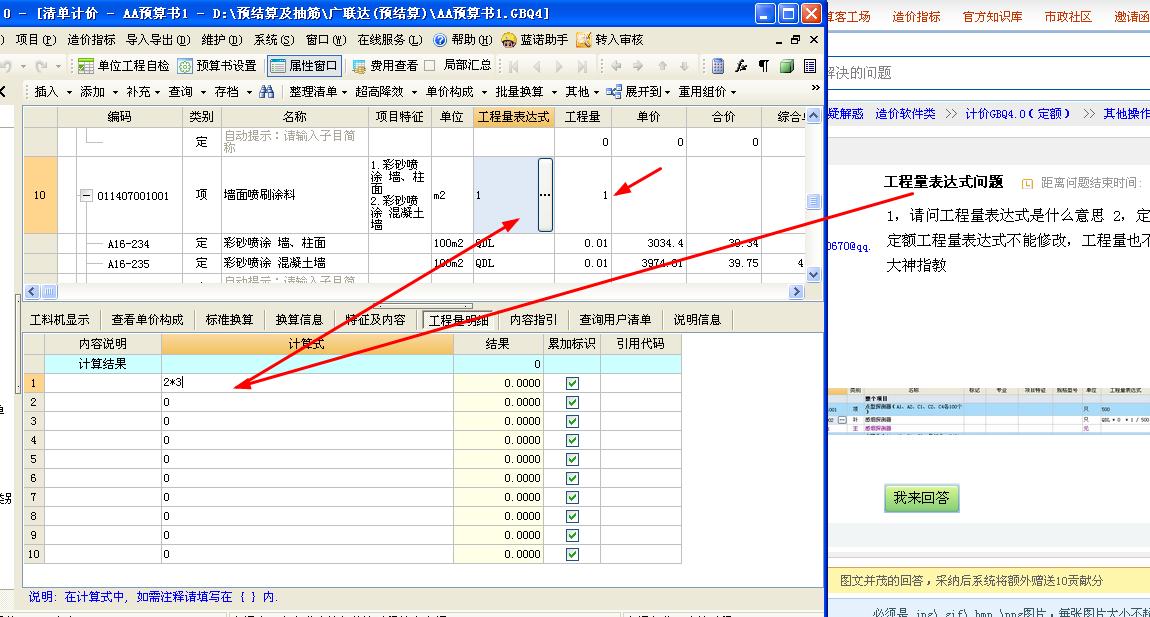Open the 单位工程自检 tool
The height and width of the screenshot is (617, 1150).
(124, 66)
